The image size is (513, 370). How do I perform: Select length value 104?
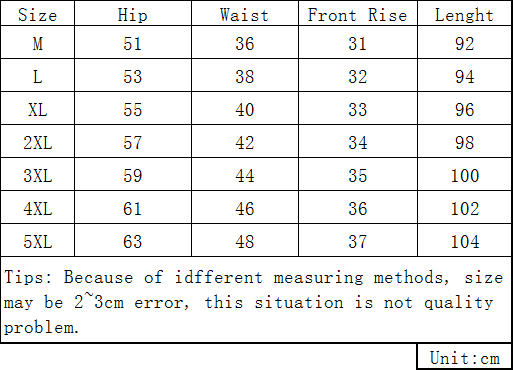pyautogui.click(x=464, y=241)
